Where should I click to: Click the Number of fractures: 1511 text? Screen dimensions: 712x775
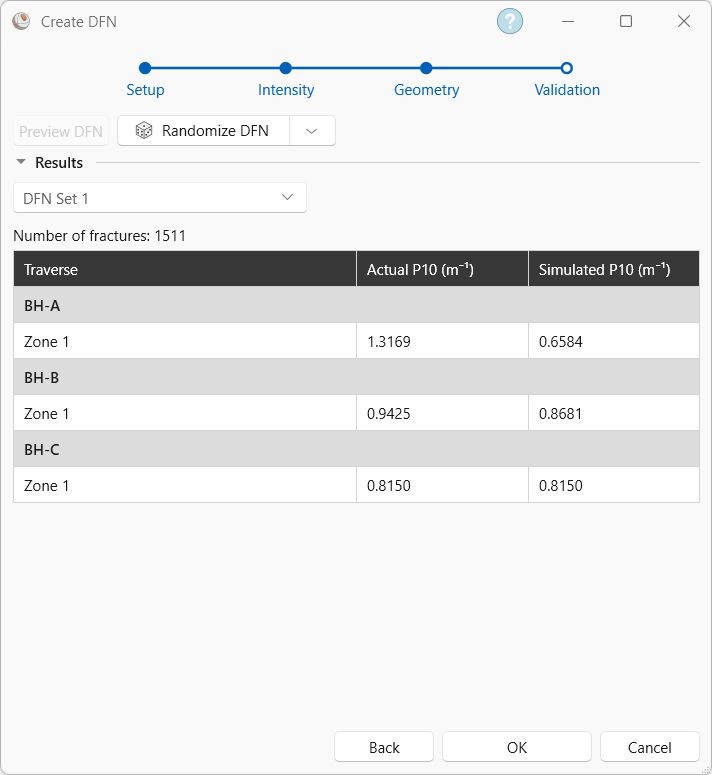point(99,235)
